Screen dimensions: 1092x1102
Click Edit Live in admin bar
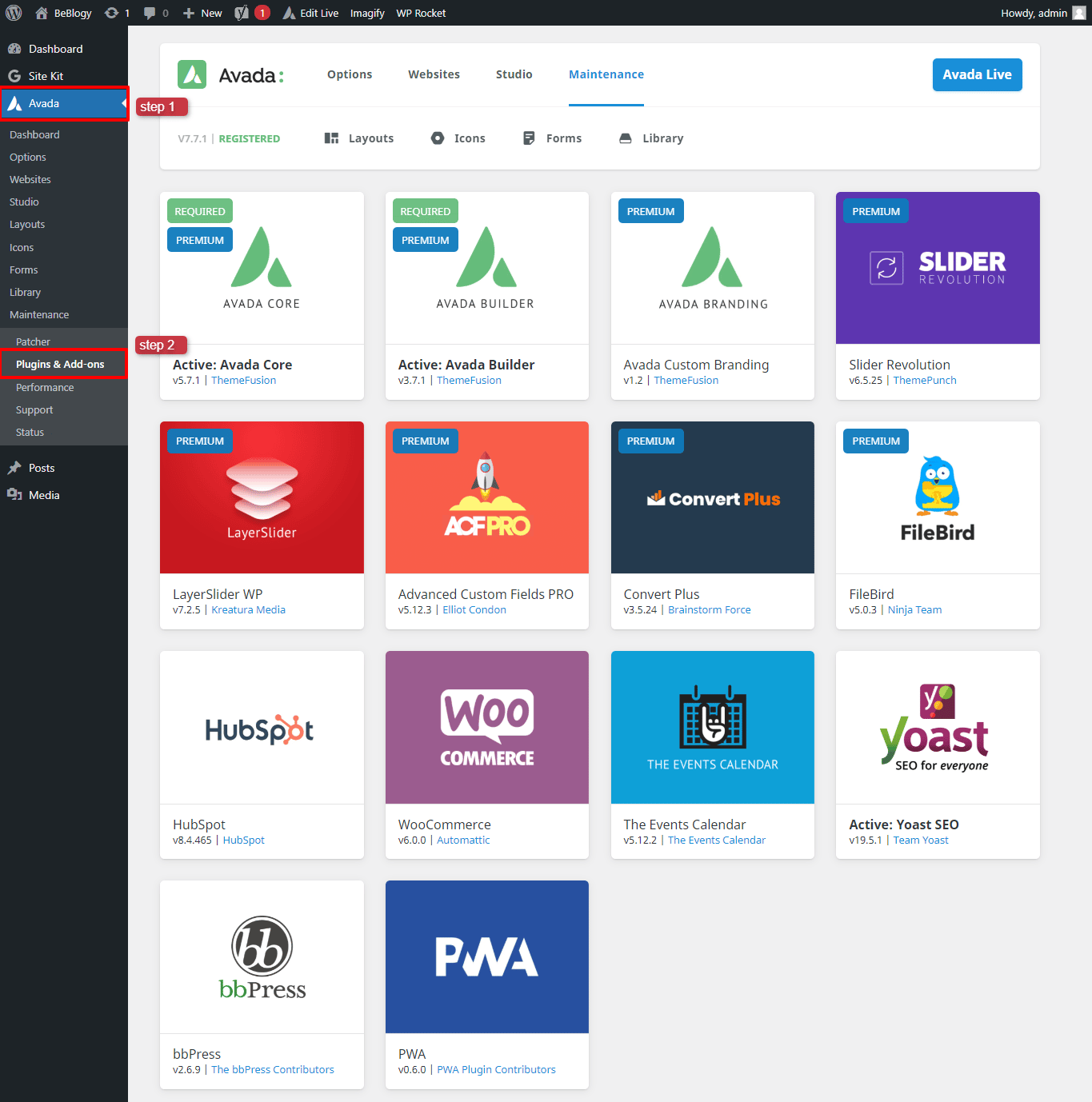click(x=310, y=13)
